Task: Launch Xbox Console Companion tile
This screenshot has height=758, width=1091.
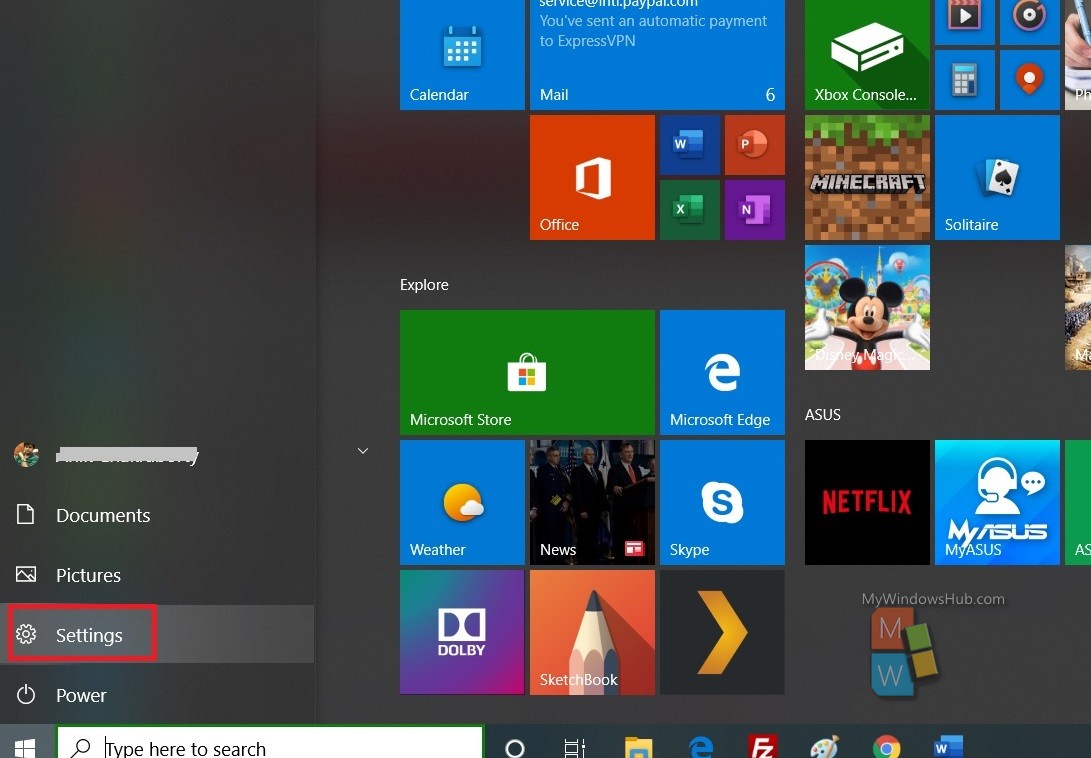Action: (867, 54)
